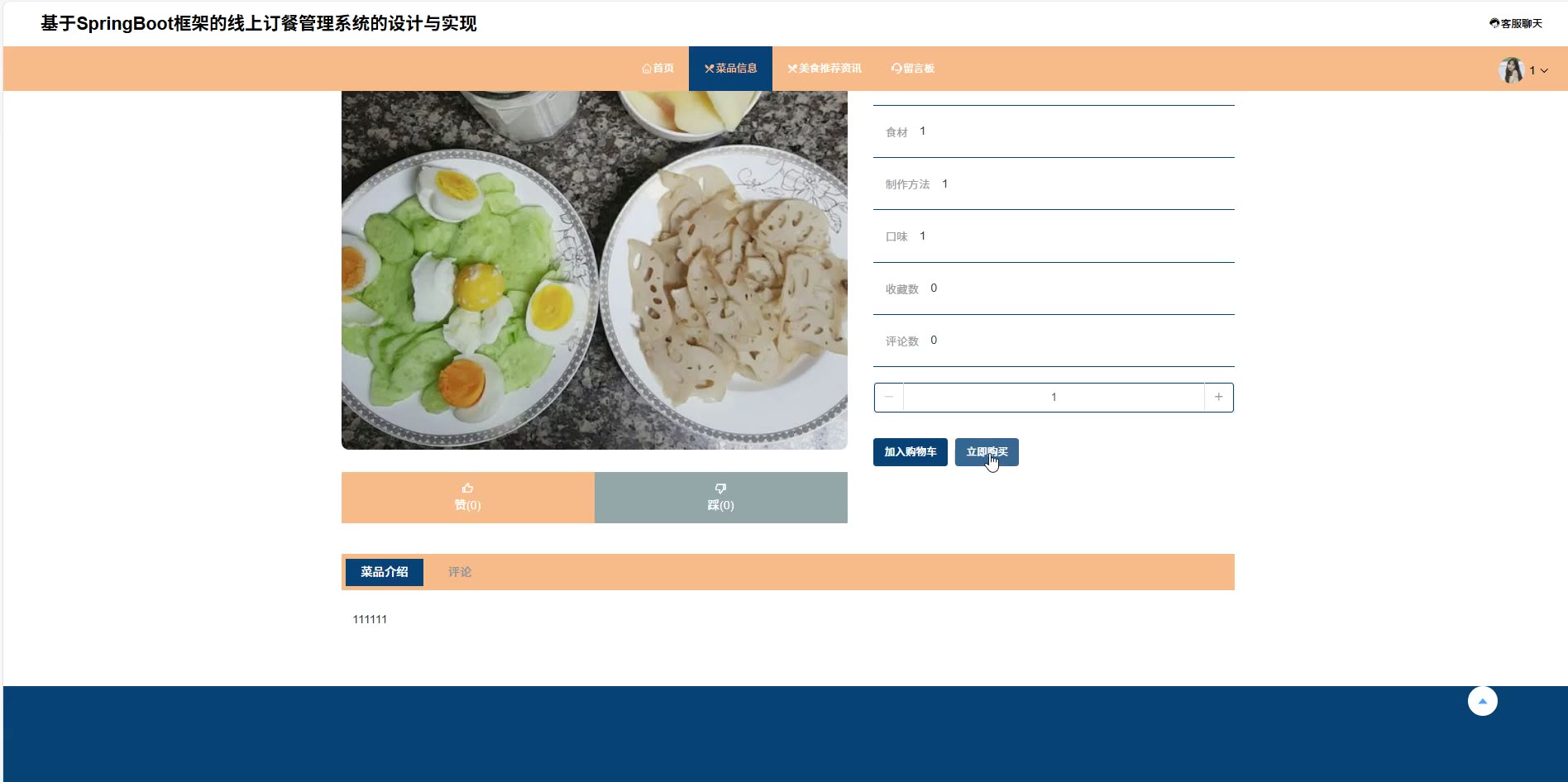Click the thumbs-up 赞 icon
Viewport: 1568px width, 782px height.
pyautogui.click(x=467, y=489)
